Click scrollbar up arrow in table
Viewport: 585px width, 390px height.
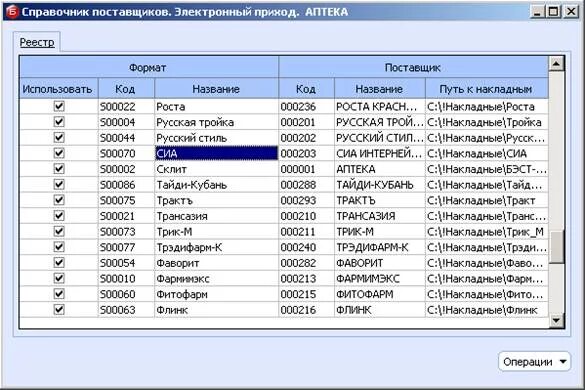click(x=556, y=64)
